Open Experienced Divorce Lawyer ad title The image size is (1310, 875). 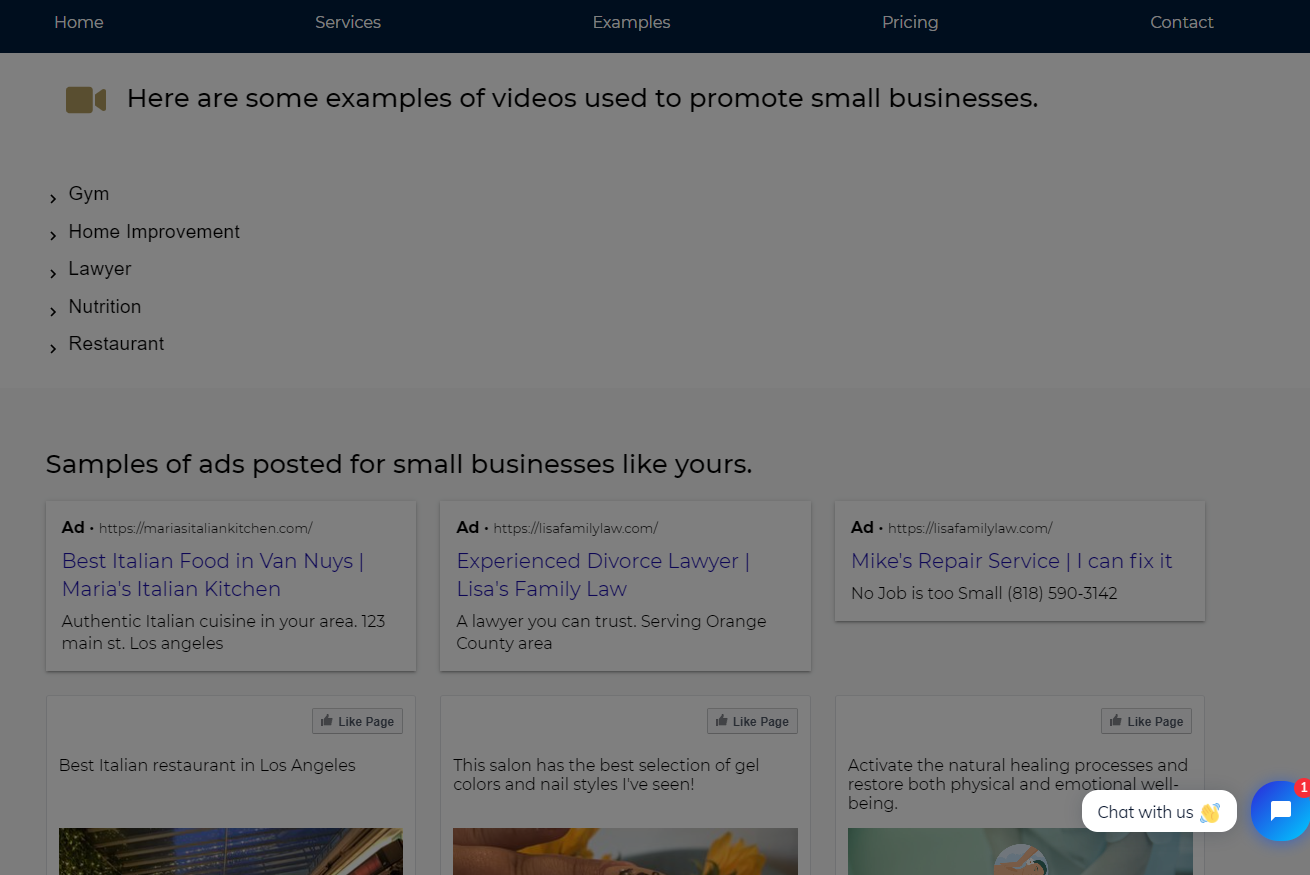tap(603, 575)
